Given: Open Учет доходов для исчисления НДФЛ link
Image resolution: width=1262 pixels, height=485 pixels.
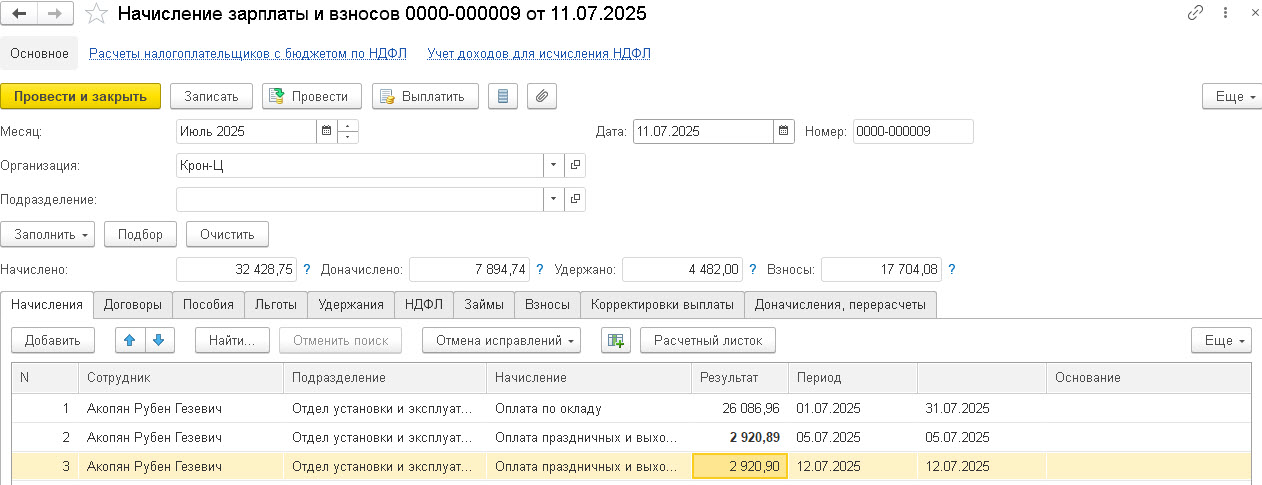Looking at the screenshot, I should click(x=539, y=54).
